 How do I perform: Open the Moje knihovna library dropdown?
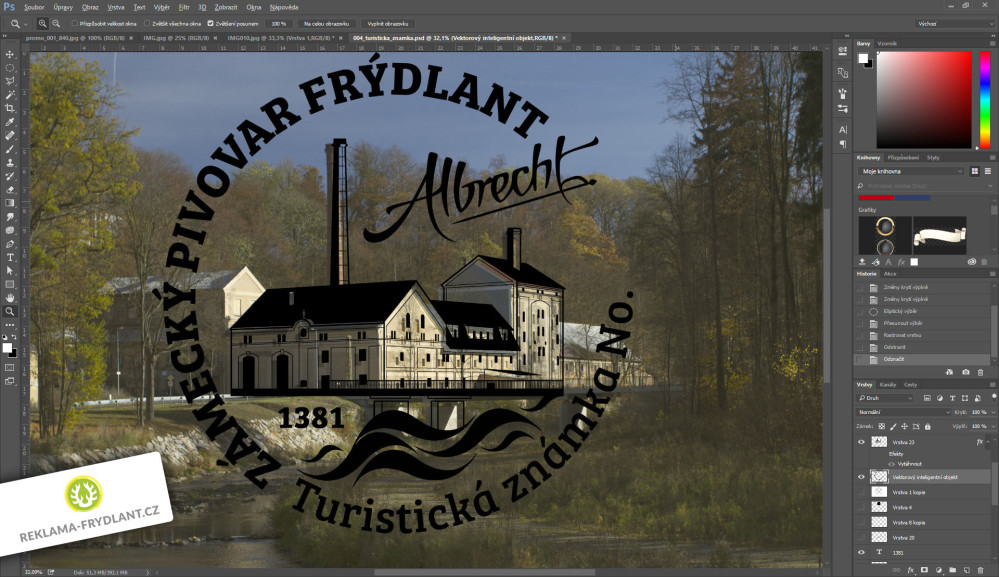tap(910, 171)
